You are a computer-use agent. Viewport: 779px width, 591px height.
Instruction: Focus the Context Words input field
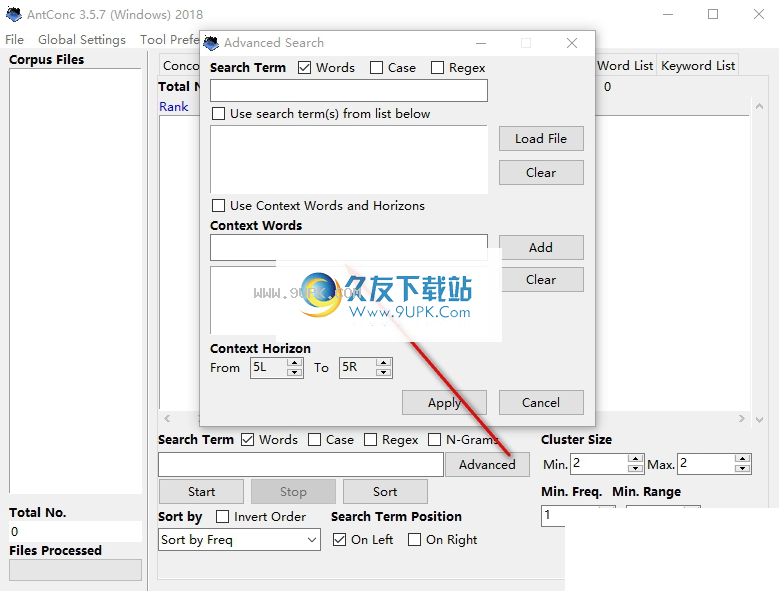(349, 247)
